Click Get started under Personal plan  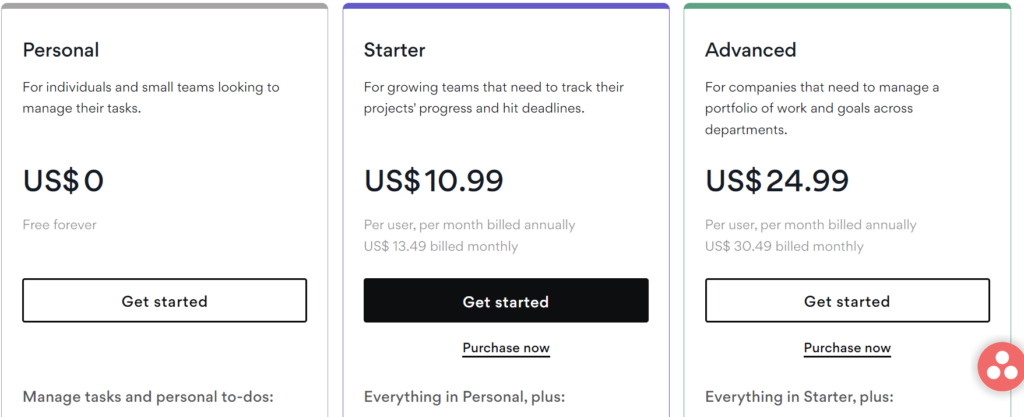click(x=165, y=300)
